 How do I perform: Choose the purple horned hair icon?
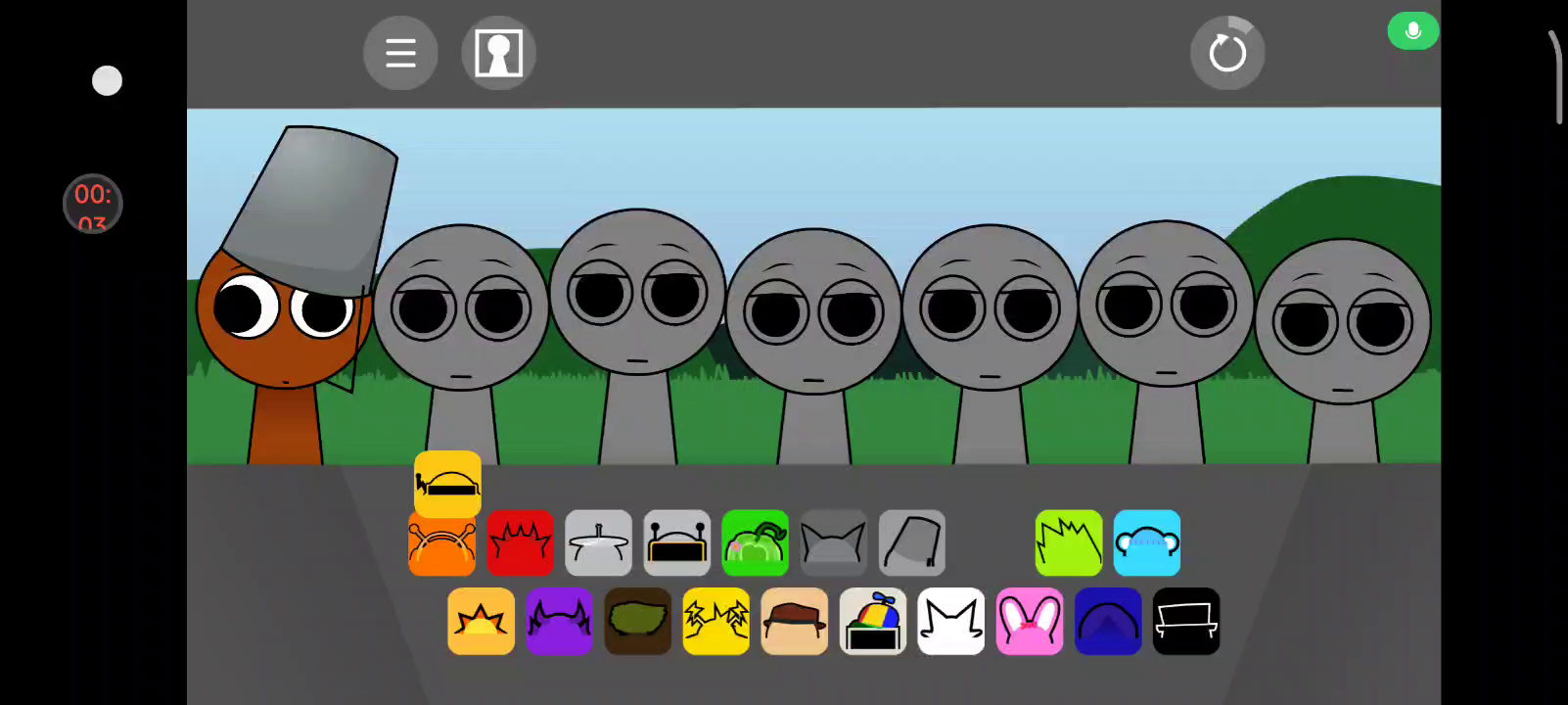pos(559,621)
